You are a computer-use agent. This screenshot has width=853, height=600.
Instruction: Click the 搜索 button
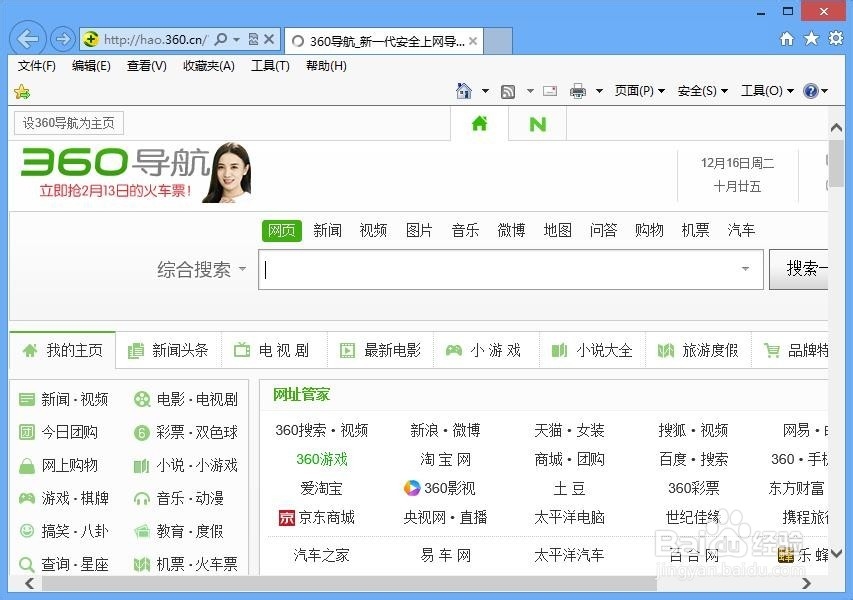click(x=799, y=269)
